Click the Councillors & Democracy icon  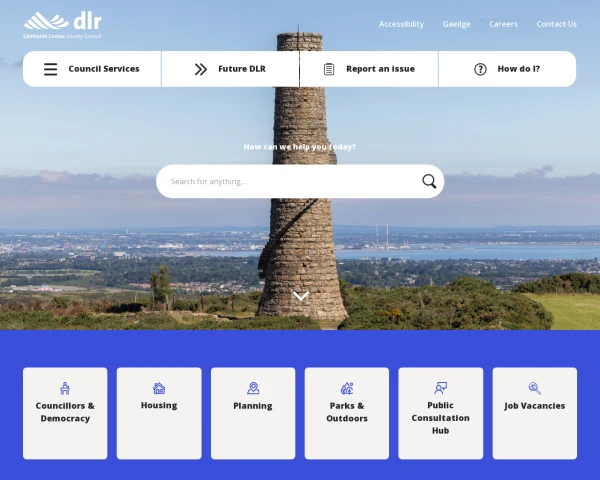pyautogui.click(x=65, y=388)
